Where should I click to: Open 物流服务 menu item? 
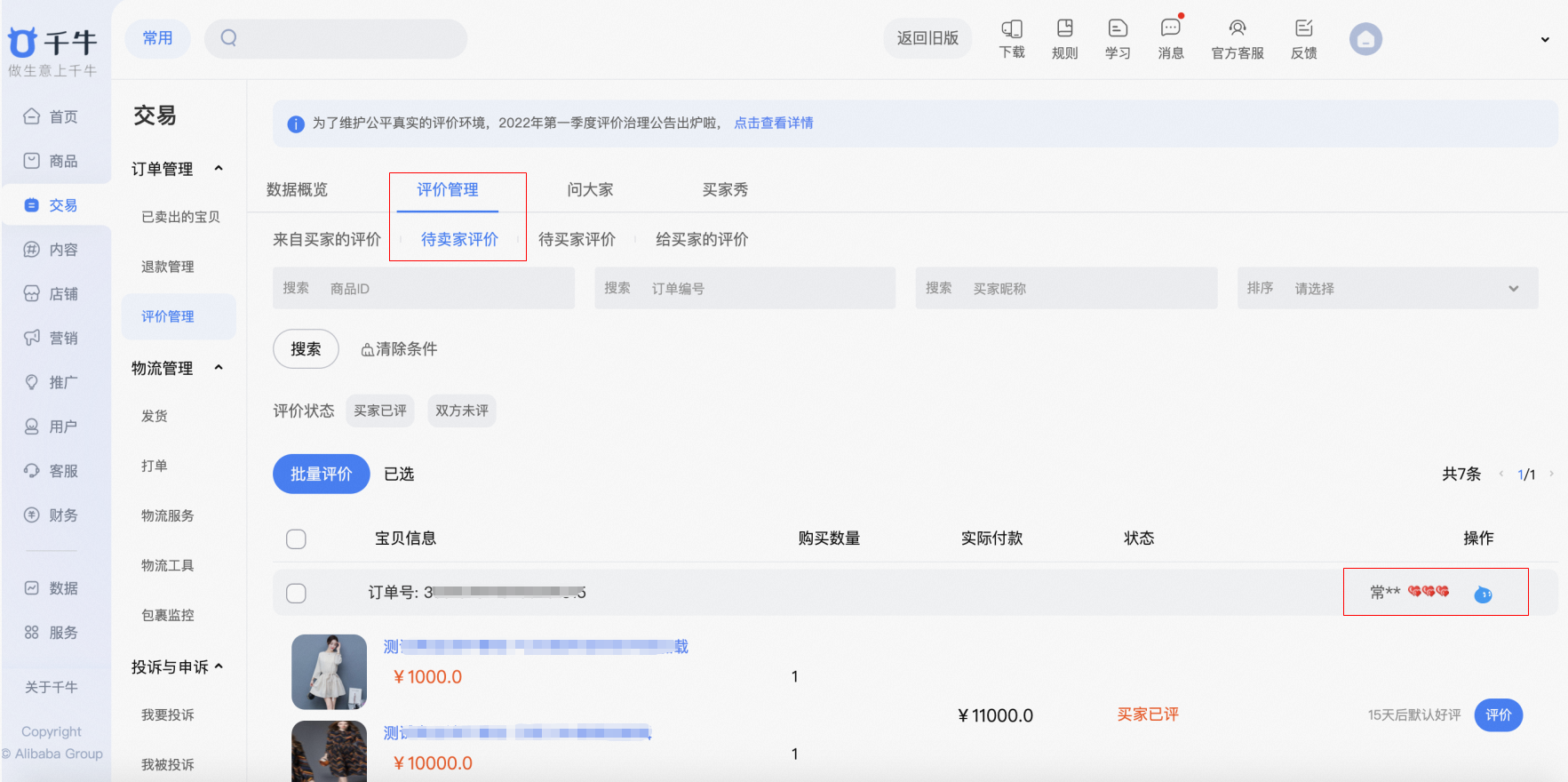click(167, 515)
